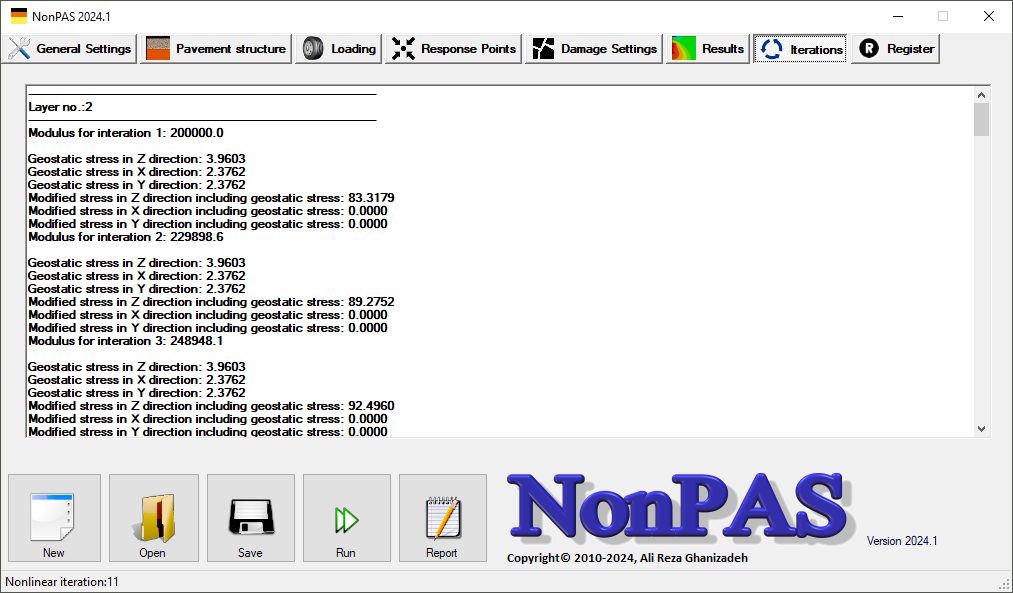1013x593 pixels.
Task: Select the Loading tab with tire icon
Action: pyautogui.click(x=339, y=49)
